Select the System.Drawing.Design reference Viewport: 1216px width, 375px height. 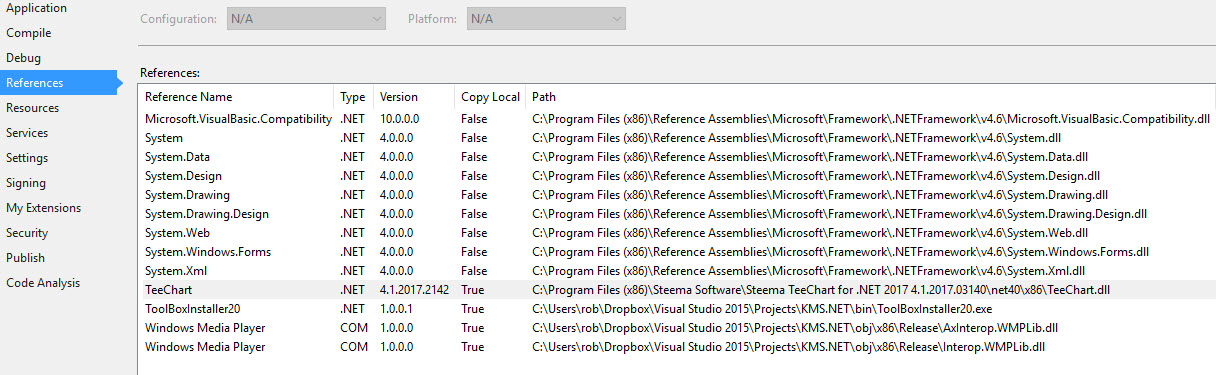[x=677, y=214]
